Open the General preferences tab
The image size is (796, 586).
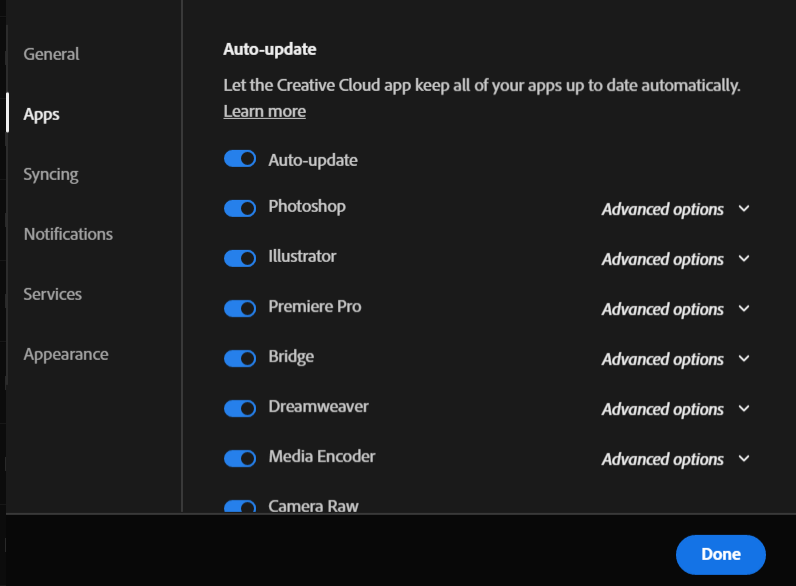51,54
